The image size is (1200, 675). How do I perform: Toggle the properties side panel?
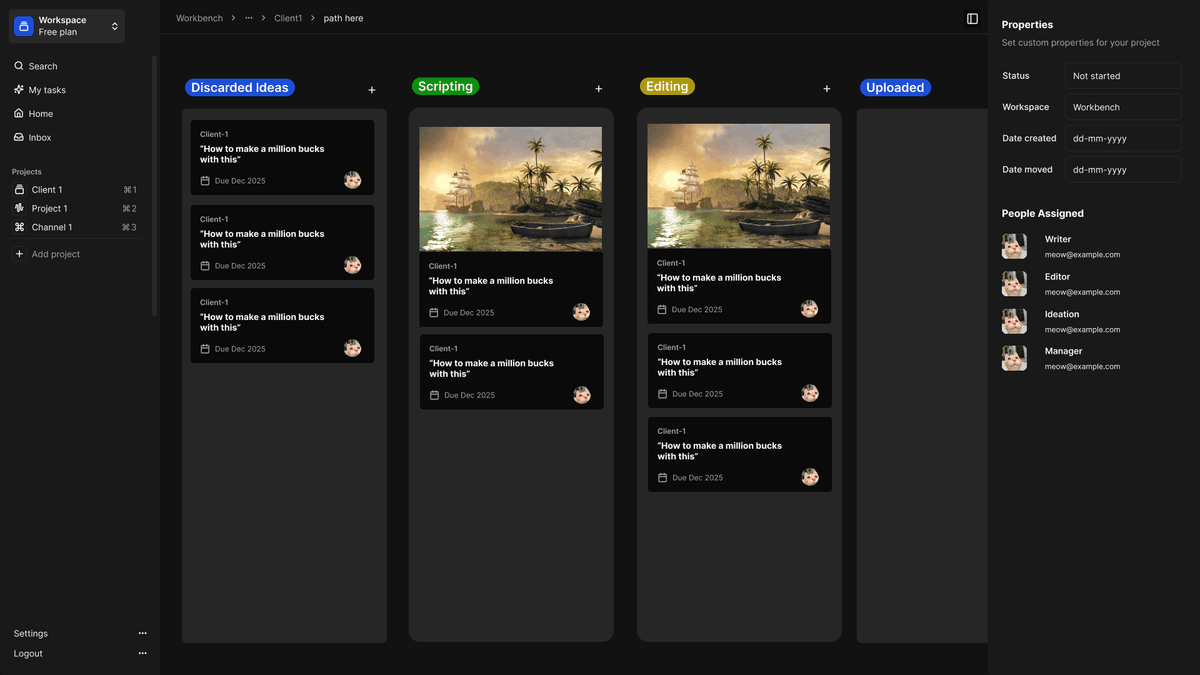[x=972, y=18]
